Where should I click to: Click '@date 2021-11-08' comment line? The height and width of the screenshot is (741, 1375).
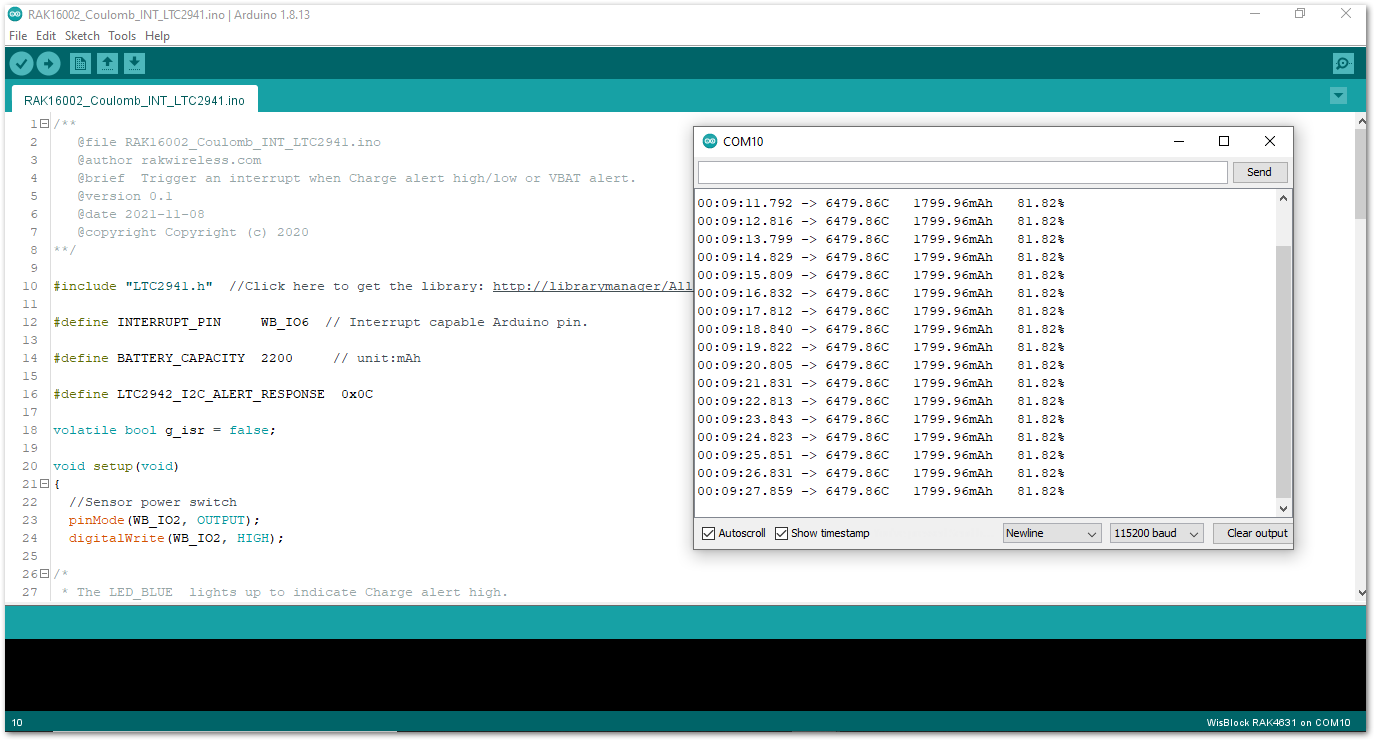click(x=141, y=214)
